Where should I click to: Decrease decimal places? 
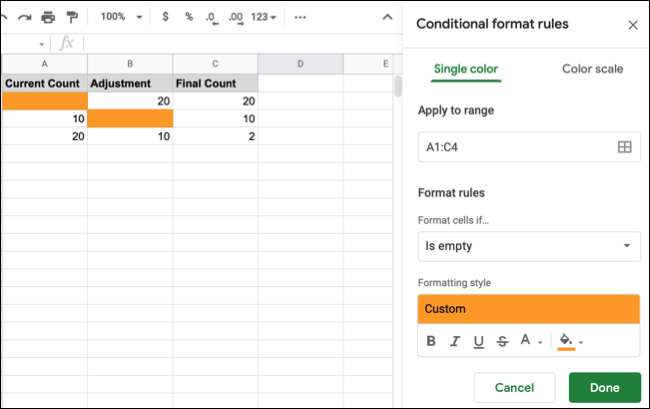coord(211,17)
